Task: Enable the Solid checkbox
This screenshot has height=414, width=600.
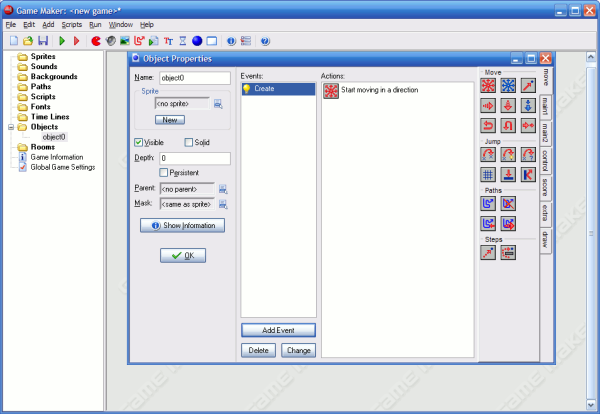Action: (188, 142)
